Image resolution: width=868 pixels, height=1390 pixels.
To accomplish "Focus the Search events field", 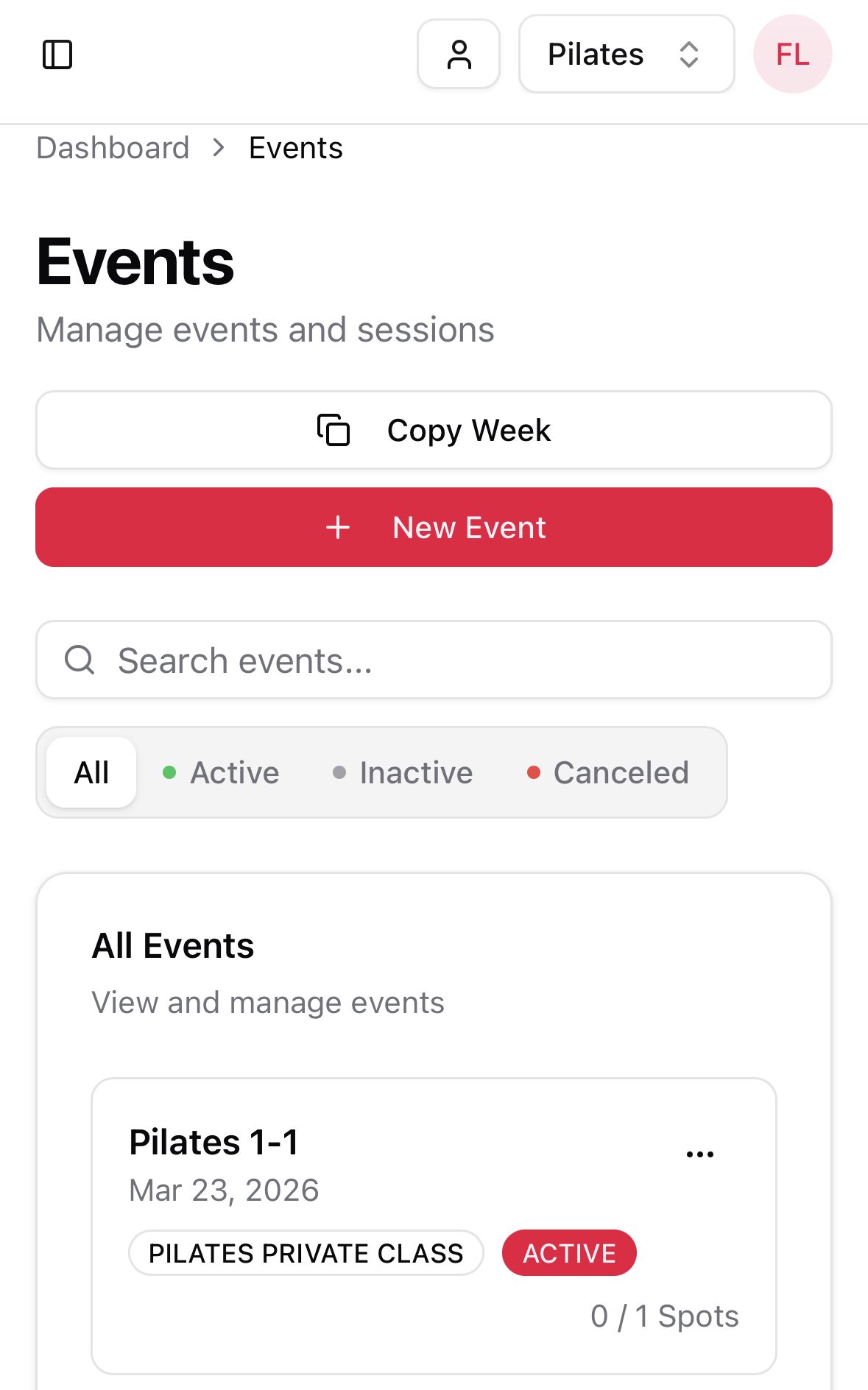I will tap(456, 660).
